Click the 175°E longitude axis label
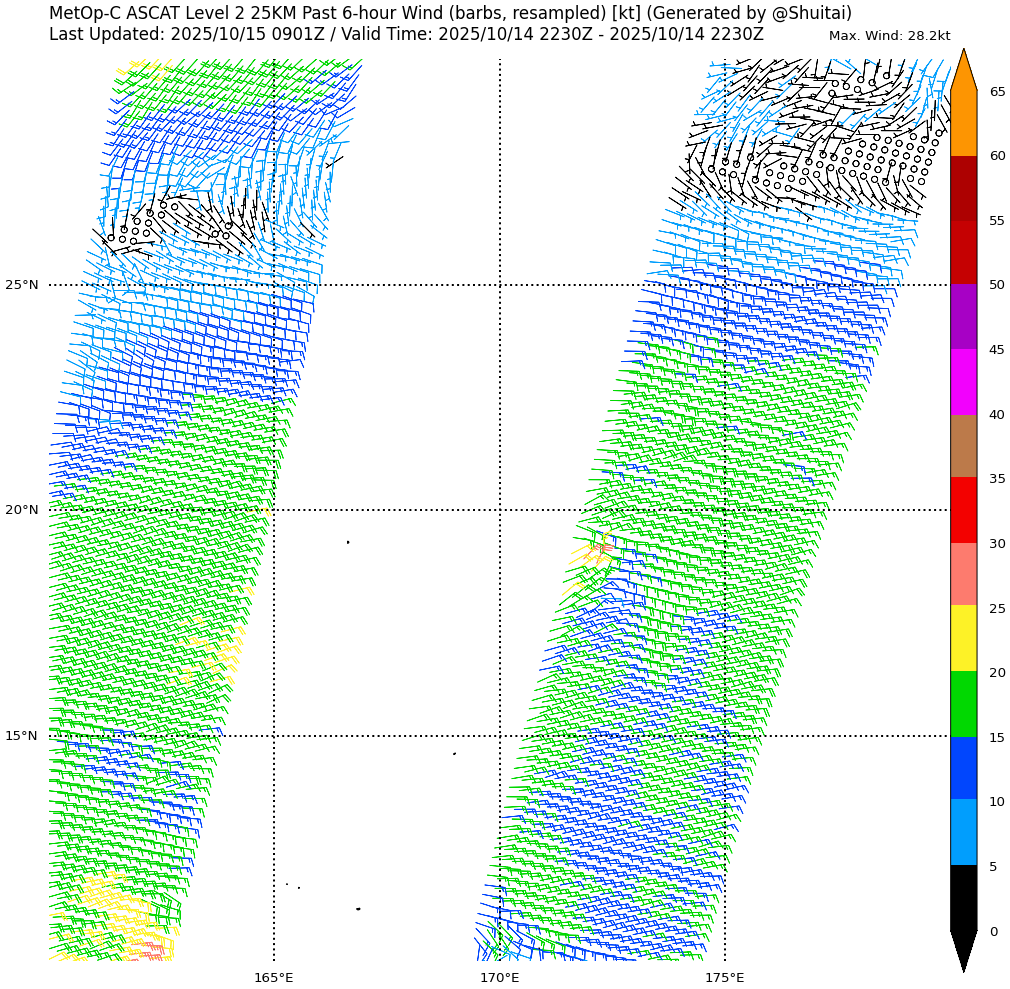 (x=725, y=977)
